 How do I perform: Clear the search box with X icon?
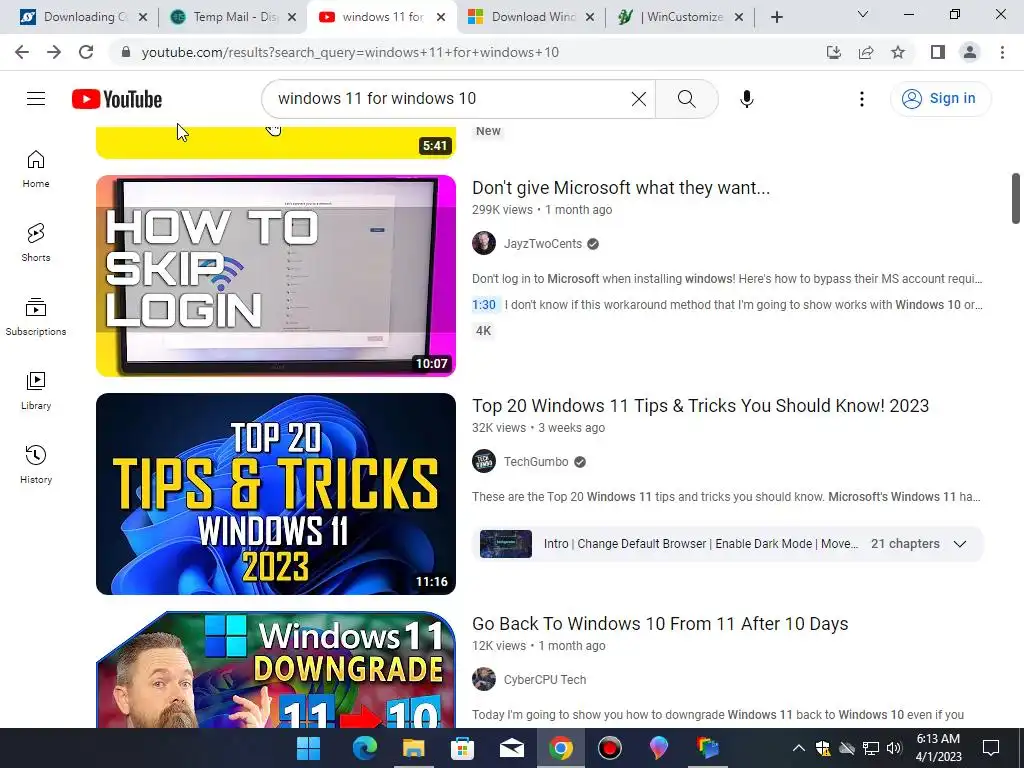(x=639, y=99)
